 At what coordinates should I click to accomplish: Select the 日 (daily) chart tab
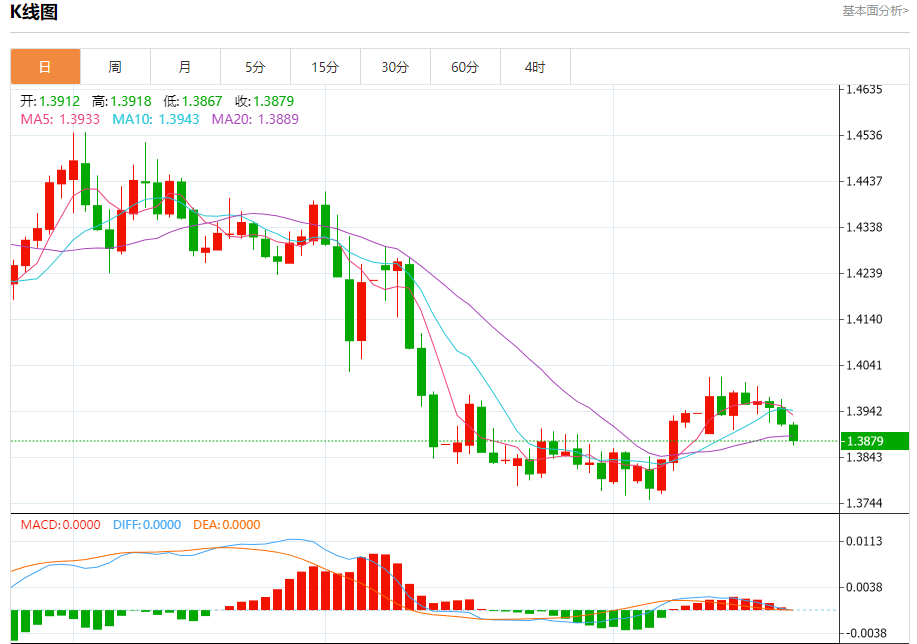pyautogui.click(x=46, y=67)
